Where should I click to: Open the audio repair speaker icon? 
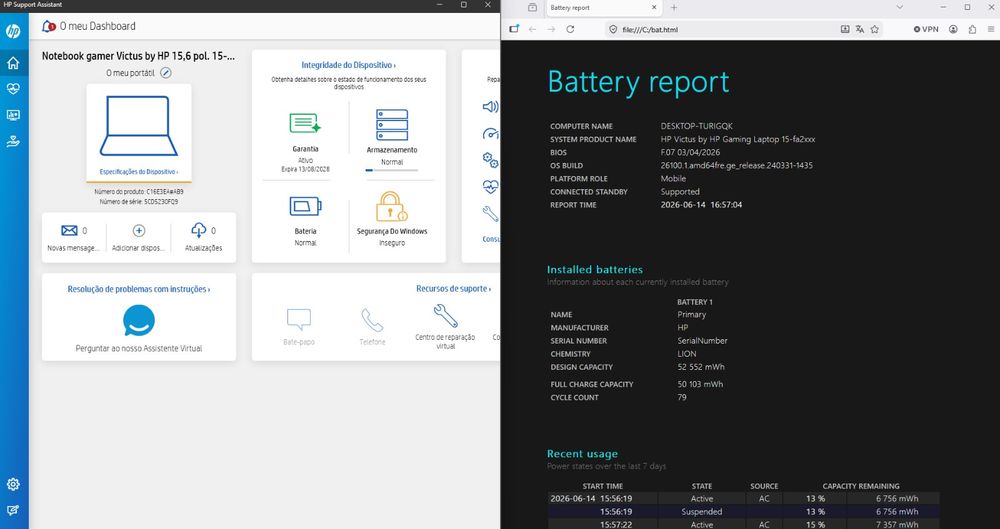(x=490, y=107)
